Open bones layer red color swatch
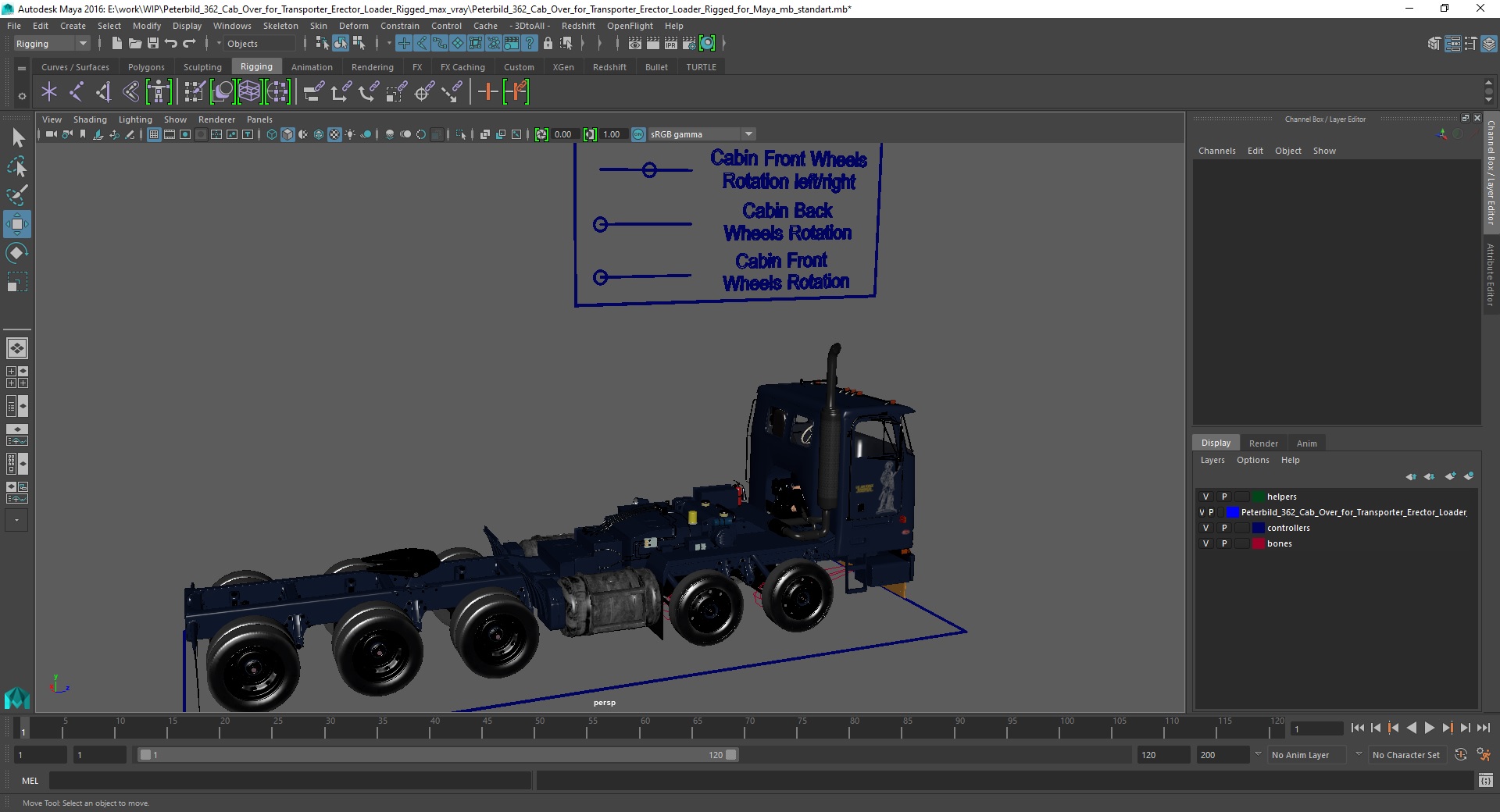This screenshot has width=1500, height=812. pyautogui.click(x=1258, y=543)
